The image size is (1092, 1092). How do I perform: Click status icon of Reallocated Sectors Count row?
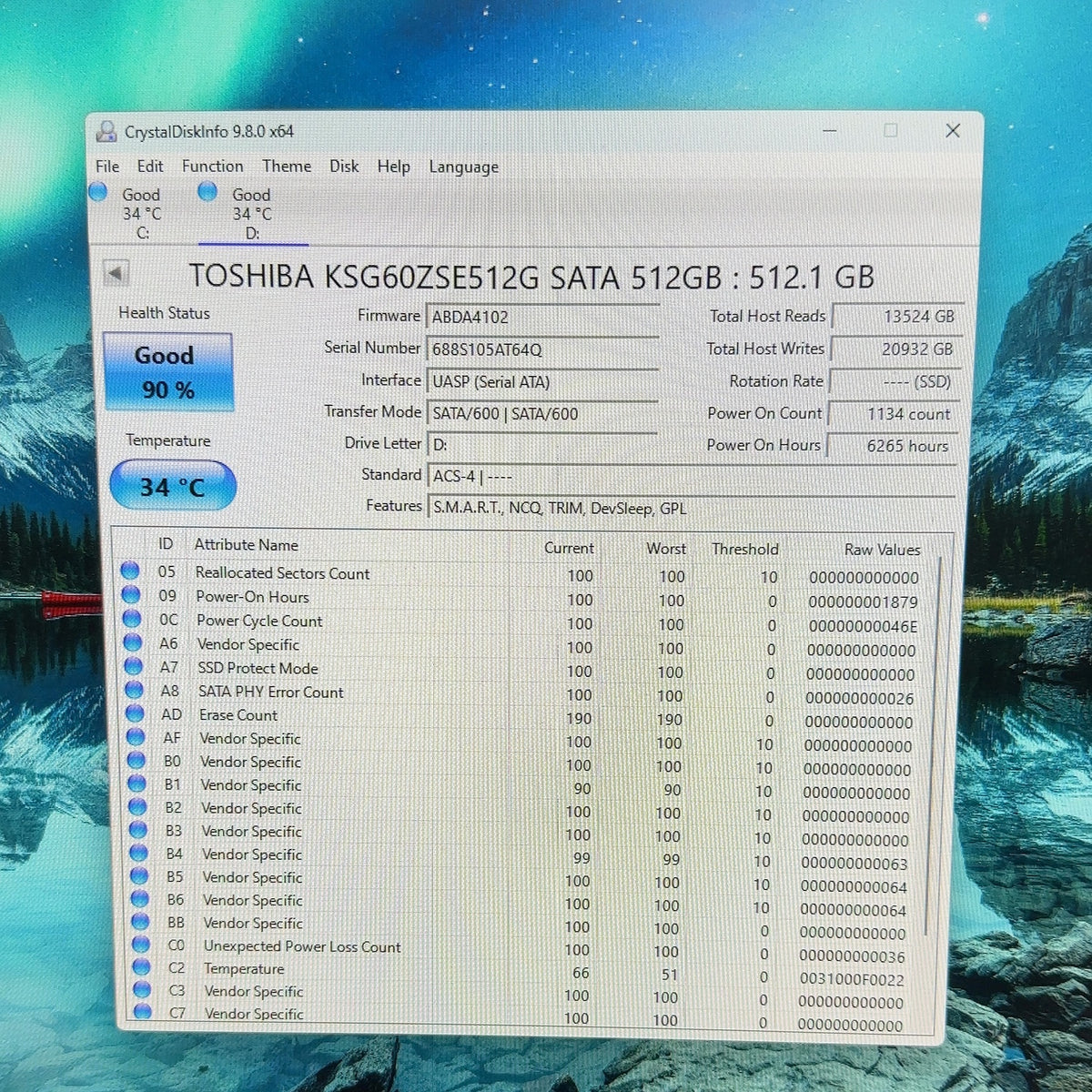coord(130,571)
